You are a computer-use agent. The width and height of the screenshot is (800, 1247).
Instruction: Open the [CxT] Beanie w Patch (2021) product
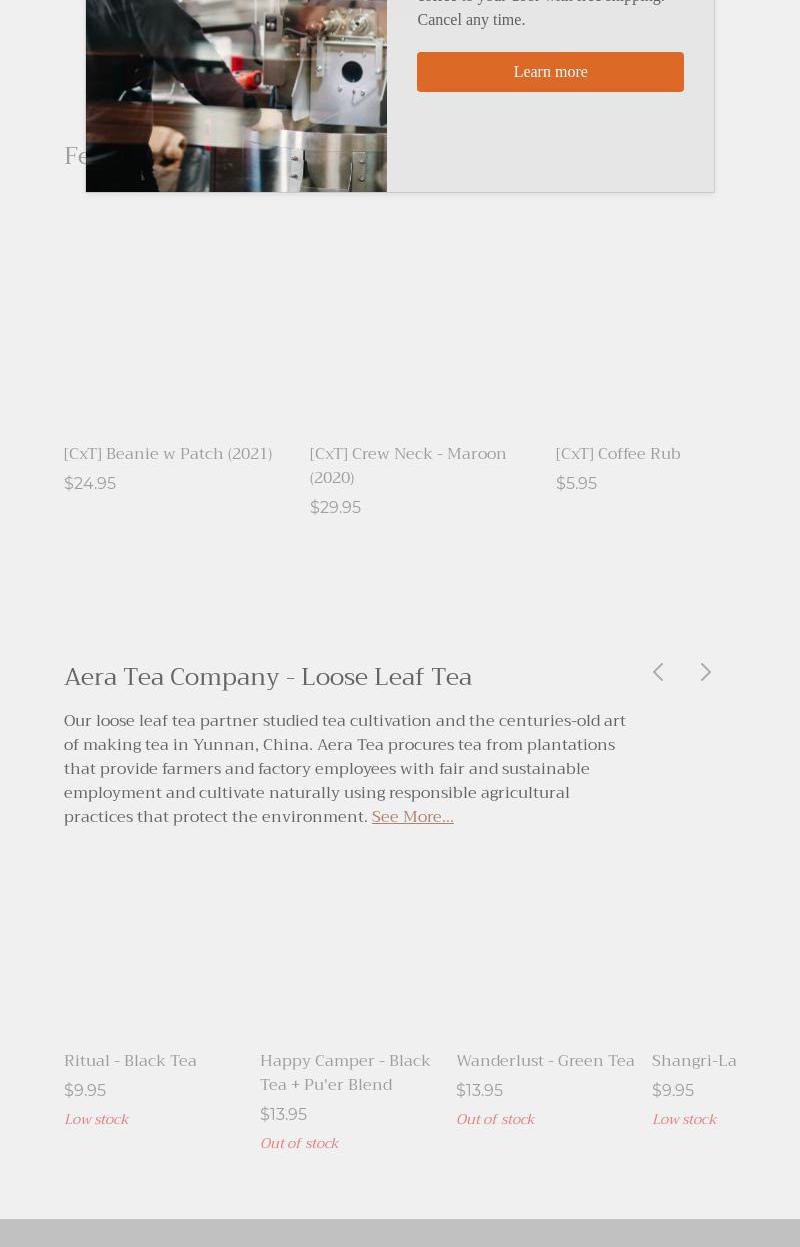(168, 454)
